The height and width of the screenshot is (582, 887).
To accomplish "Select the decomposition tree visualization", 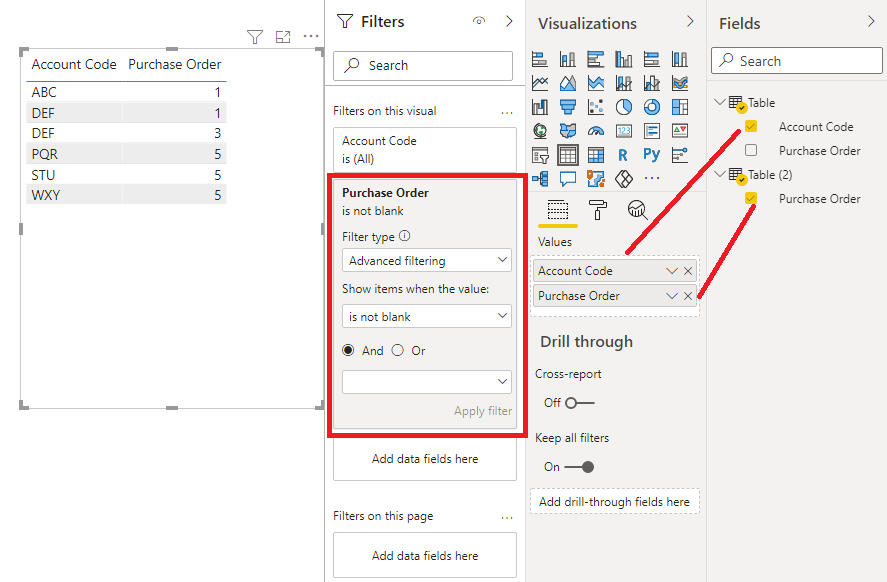I will (x=540, y=179).
